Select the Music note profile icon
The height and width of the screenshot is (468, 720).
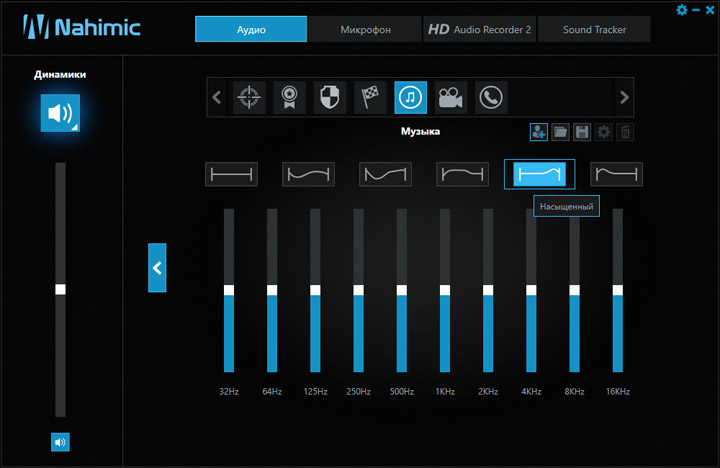[x=411, y=97]
